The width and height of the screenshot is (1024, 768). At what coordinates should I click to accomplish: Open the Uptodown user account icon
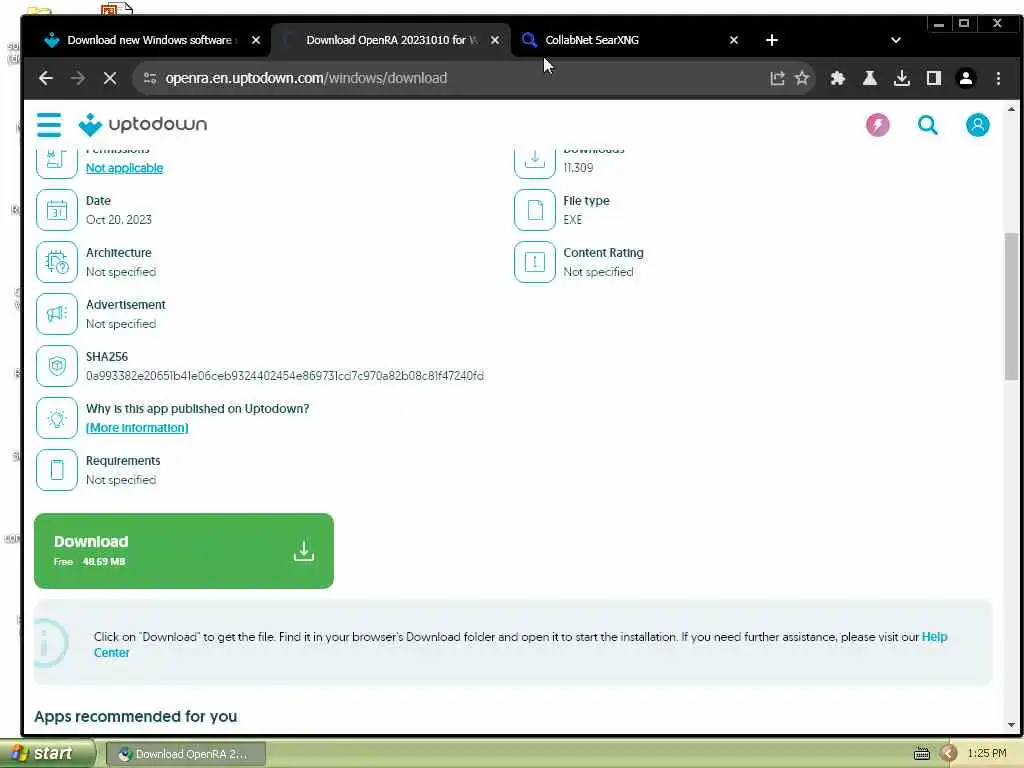(977, 125)
